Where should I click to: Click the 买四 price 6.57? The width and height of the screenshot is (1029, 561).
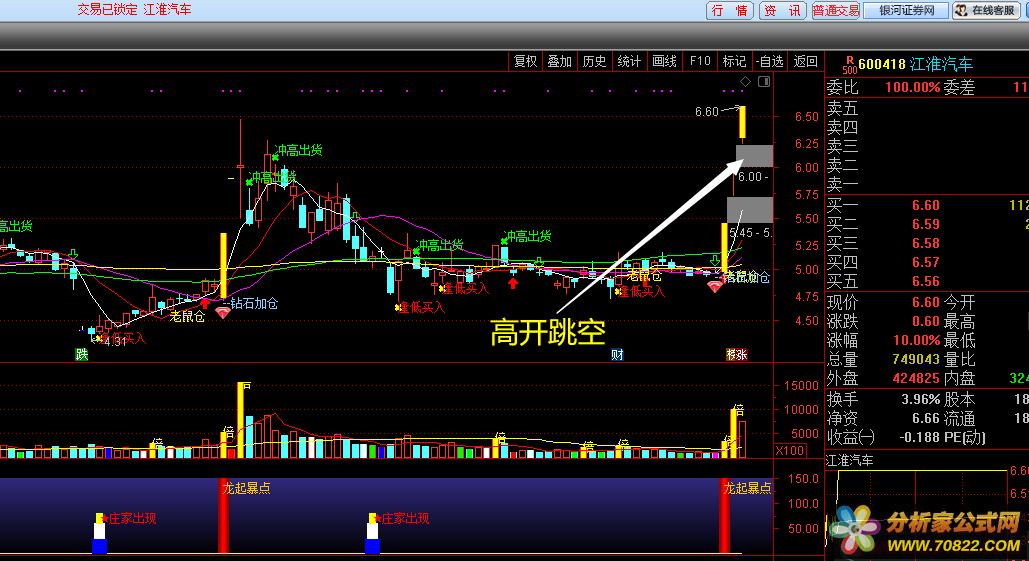925,262
